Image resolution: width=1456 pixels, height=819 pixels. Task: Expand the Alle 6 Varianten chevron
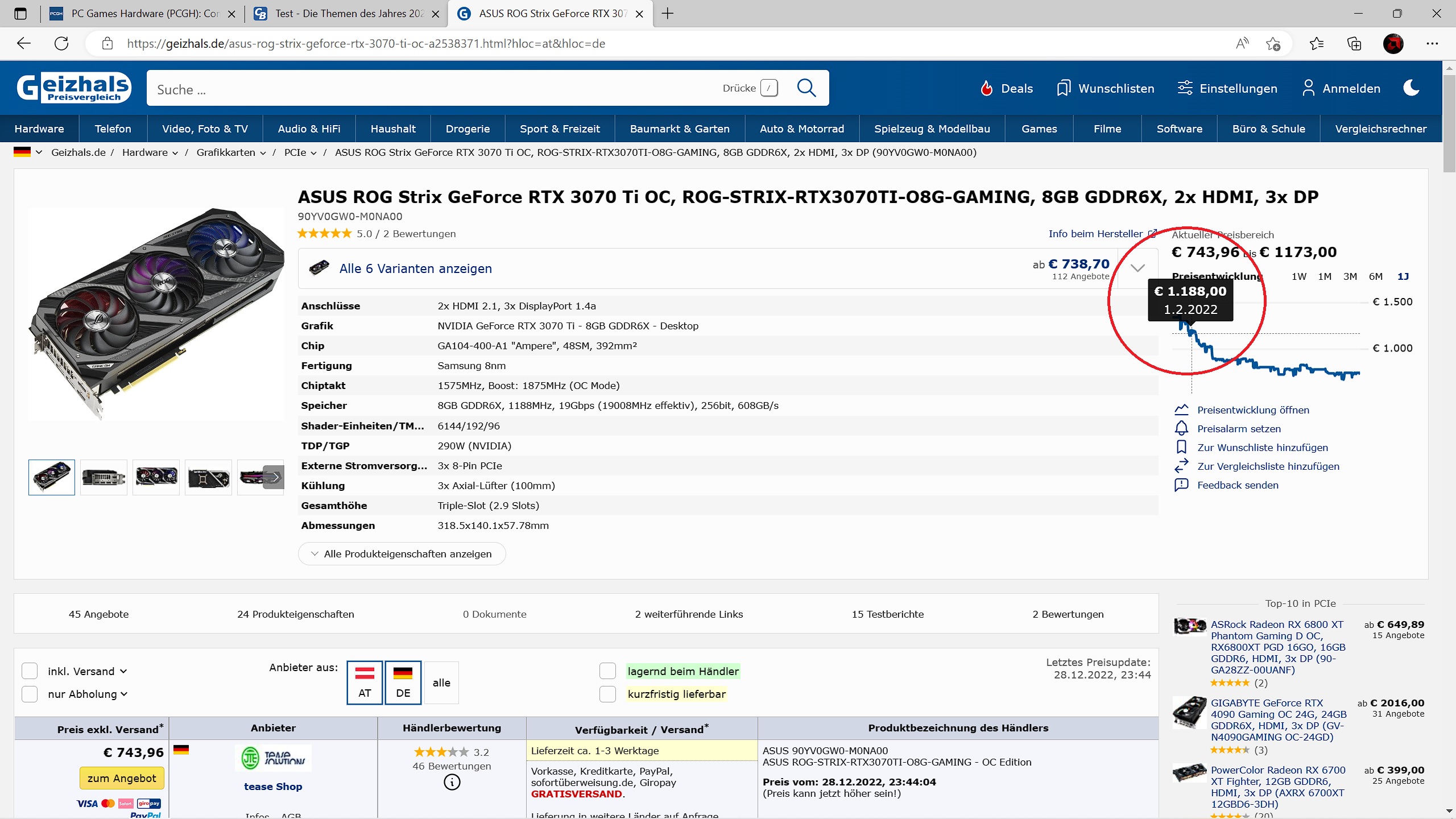[1137, 268]
